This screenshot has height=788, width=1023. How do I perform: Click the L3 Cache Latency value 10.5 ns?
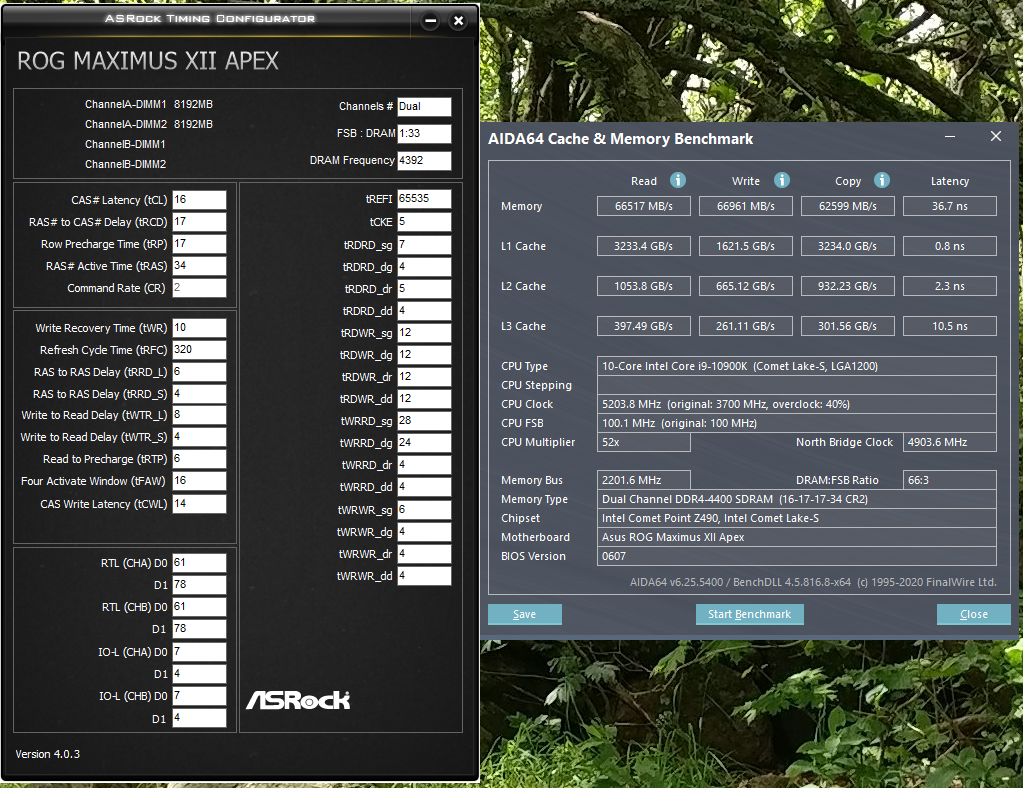(x=950, y=326)
